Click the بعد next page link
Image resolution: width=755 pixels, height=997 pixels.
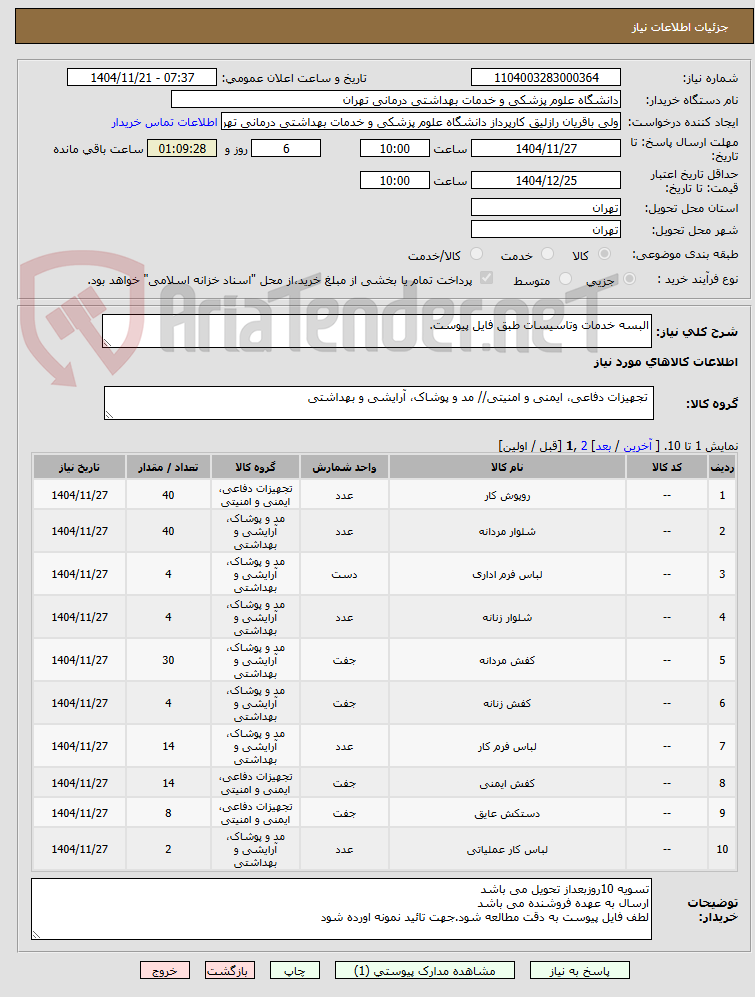point(602,446)
